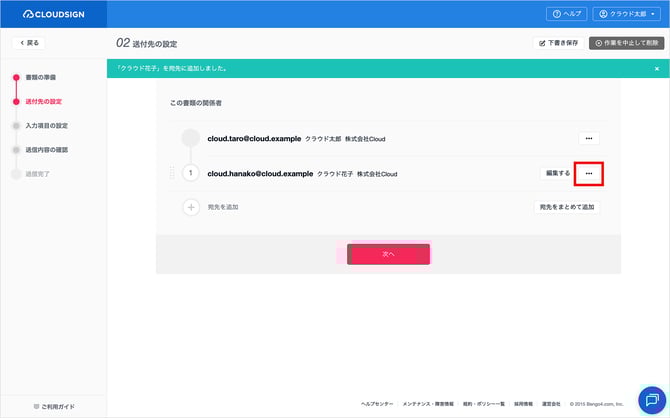Expand the クラウド太郎 account dropdown

click(627, 14)
